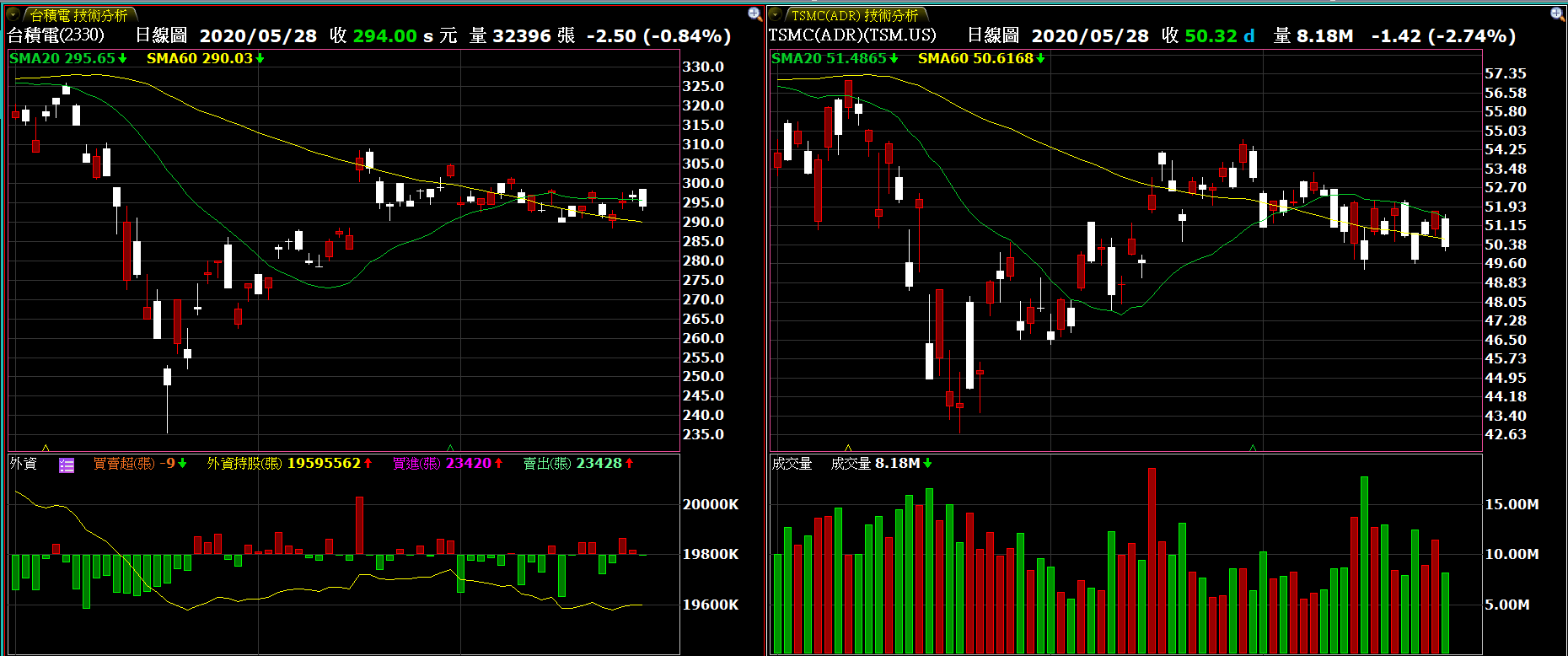Click 日線圖 label in 台積電 panel
Screen dimensions: 1568x656
tap(161, 35)
